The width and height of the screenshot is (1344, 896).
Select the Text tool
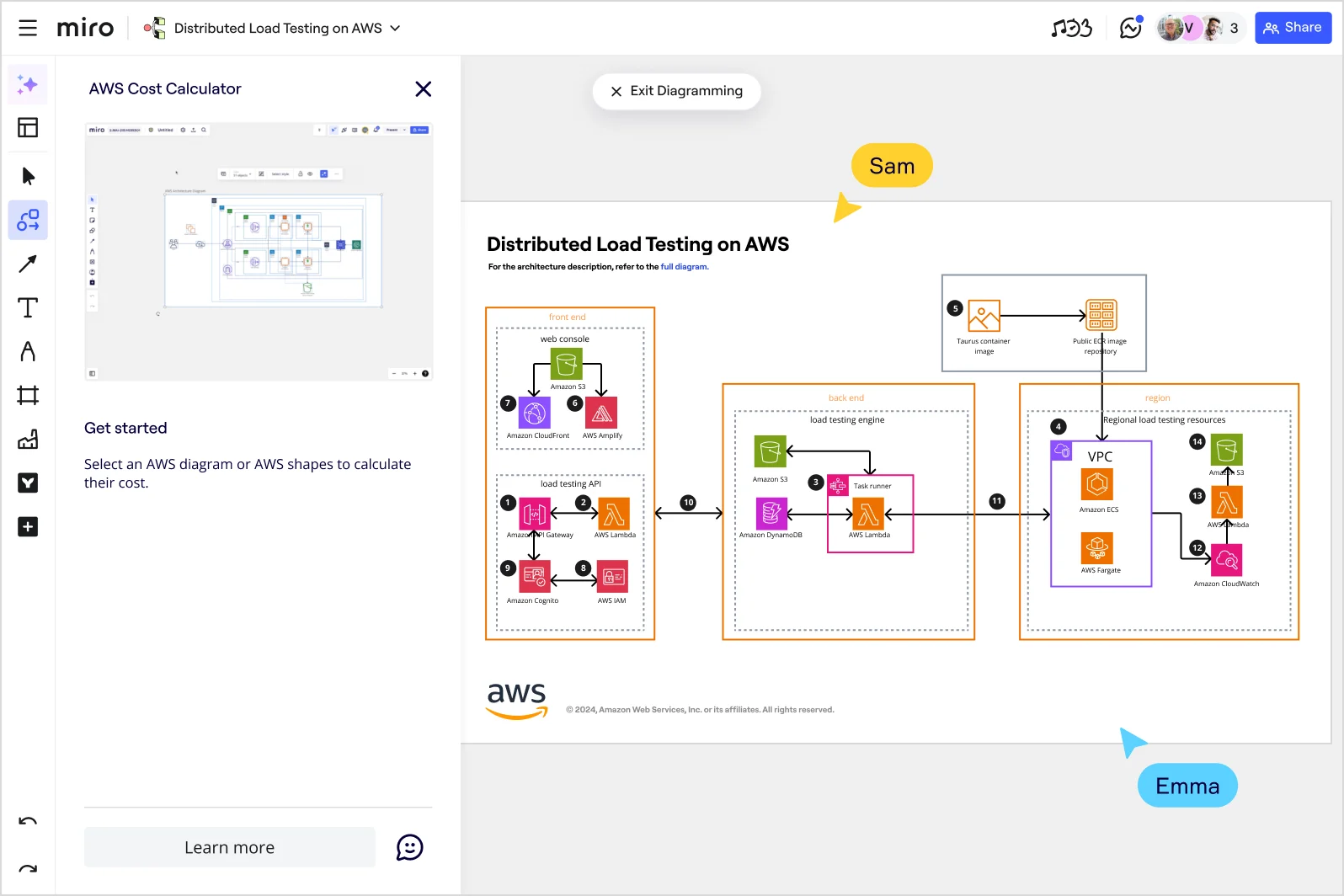28,307
